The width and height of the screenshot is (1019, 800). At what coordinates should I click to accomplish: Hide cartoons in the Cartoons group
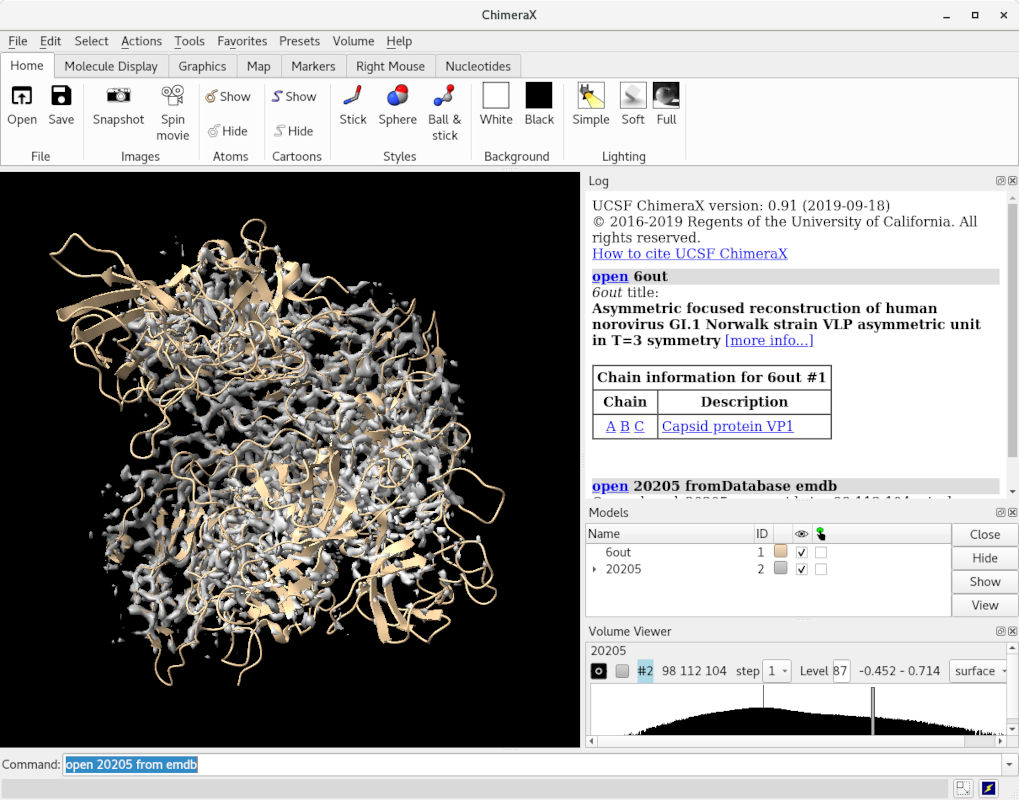pyautogui.click(x=294, y=131)
